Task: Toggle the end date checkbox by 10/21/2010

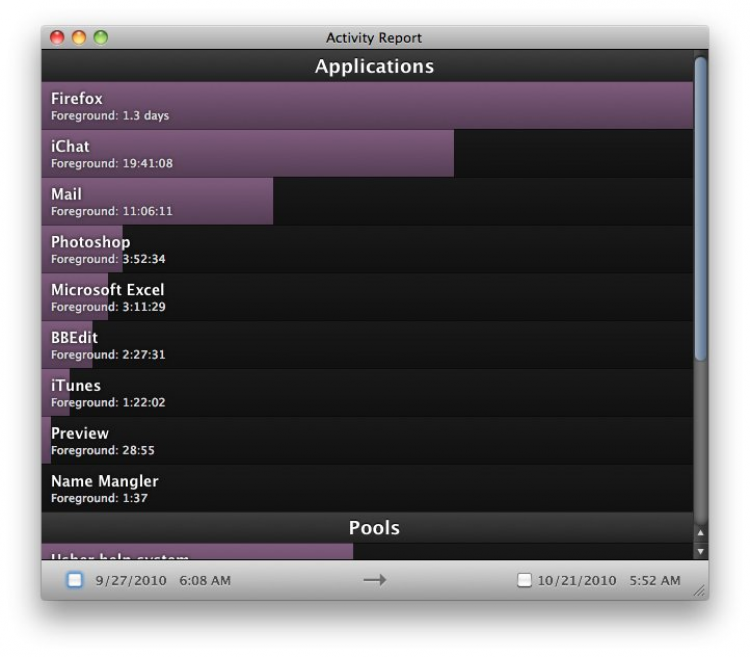Action: coord(524,580)
